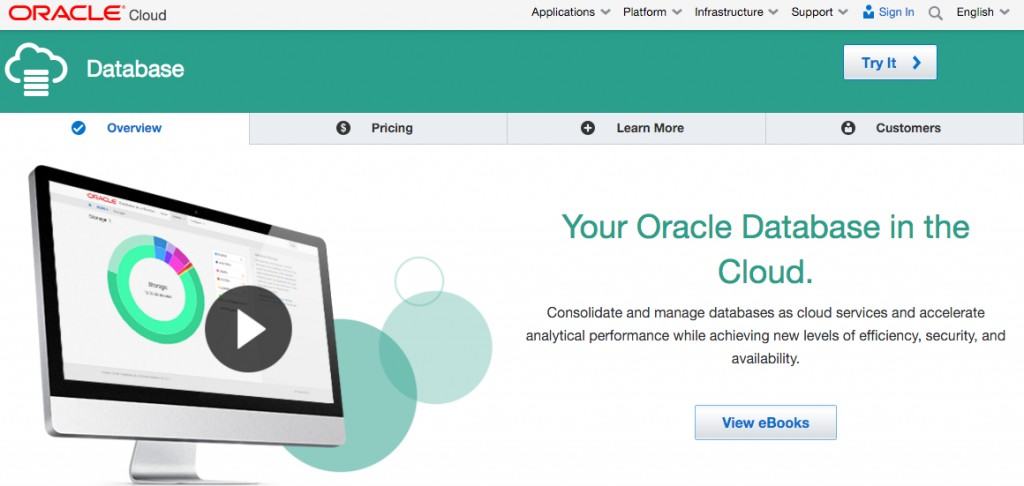Image resolution: width=1024 pixels, height=486 pixels.
Task: Expand the Support menu
Action: [x=819, y=12]
